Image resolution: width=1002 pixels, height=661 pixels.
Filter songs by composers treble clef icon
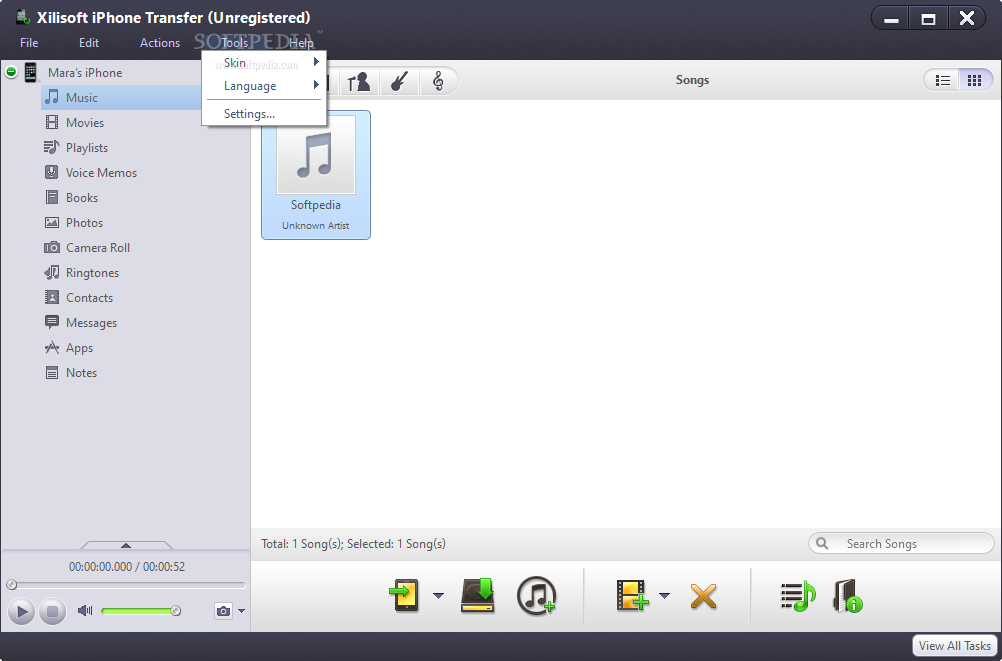[x=438, y=81]
